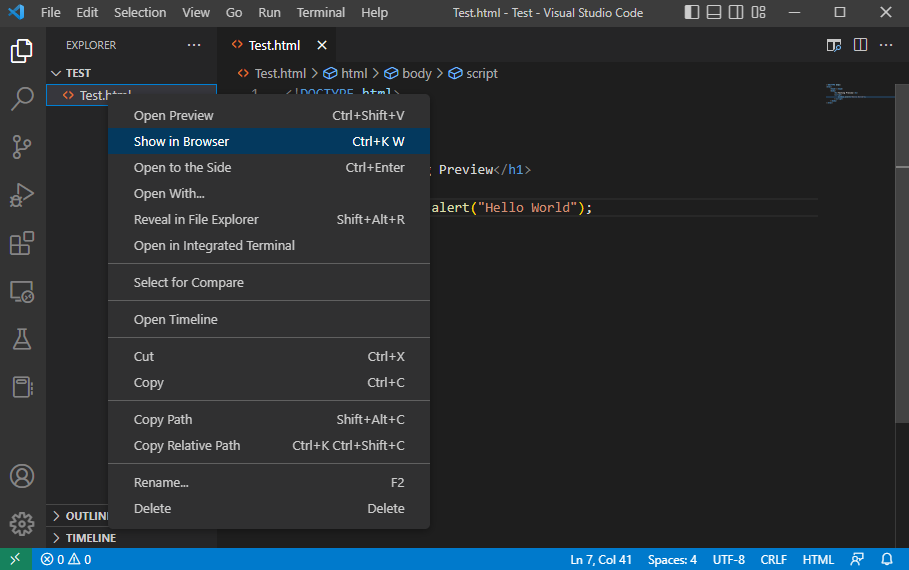Image resolution: width=909 pixels, height=570 pixels.
Task: Open the Accounts menu
Action: point(21,476)
